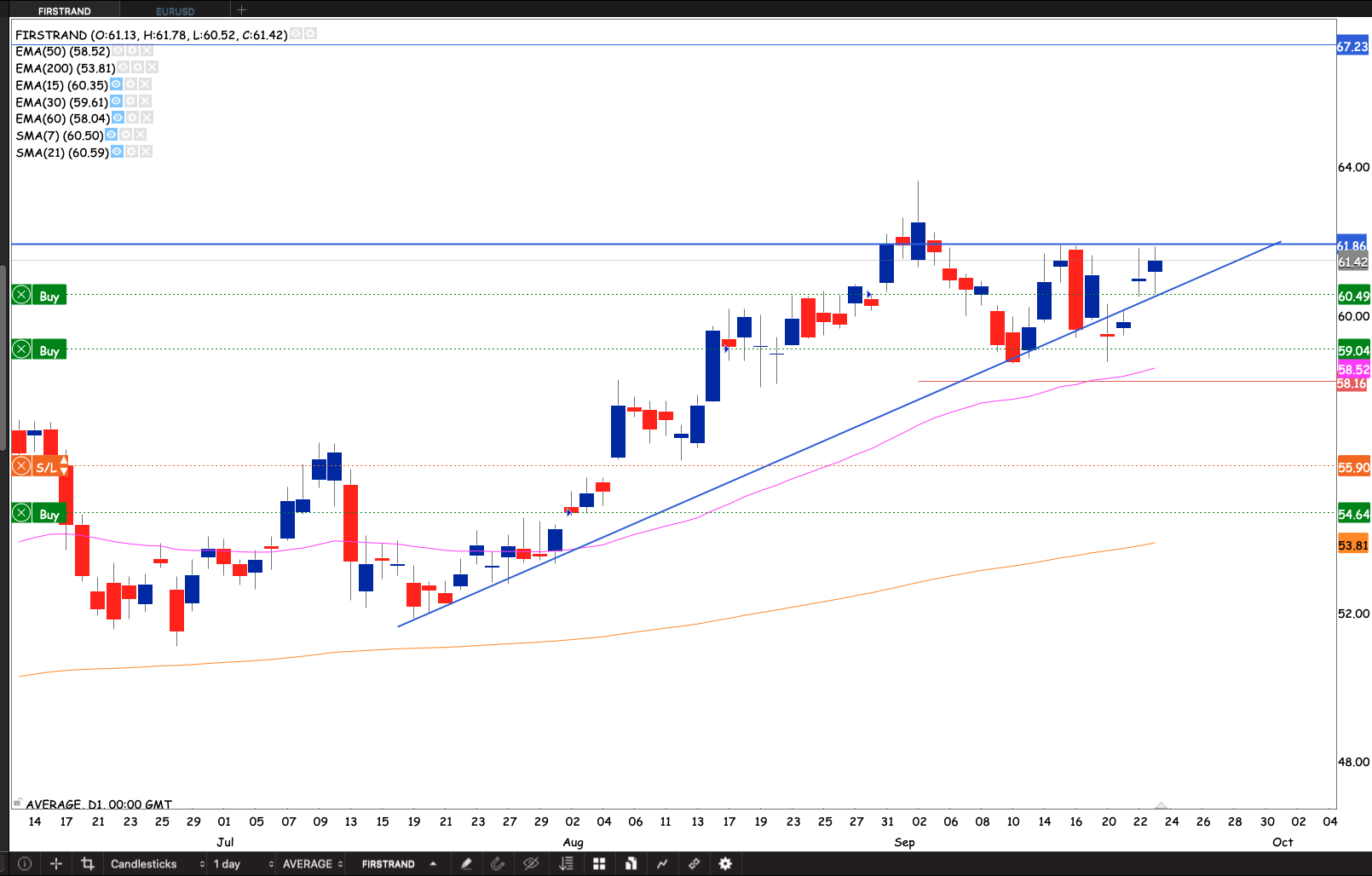
Task: Remove the EMA(200) indicator
Action: click(152, 67)
